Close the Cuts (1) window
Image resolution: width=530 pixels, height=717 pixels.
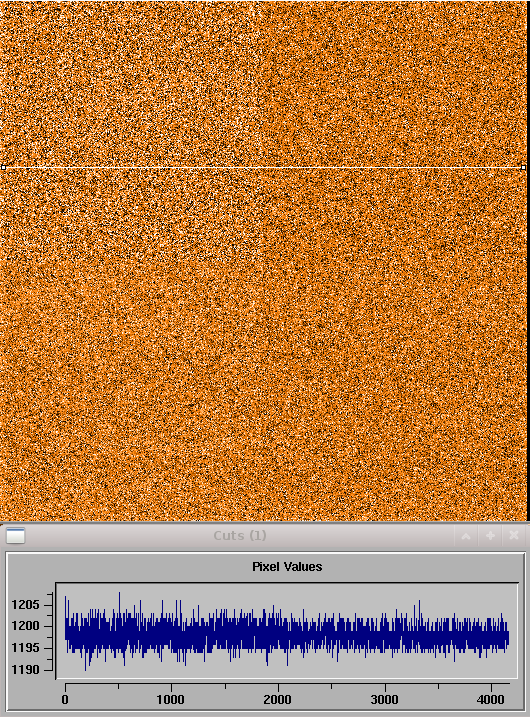click(x=514, y=535)
